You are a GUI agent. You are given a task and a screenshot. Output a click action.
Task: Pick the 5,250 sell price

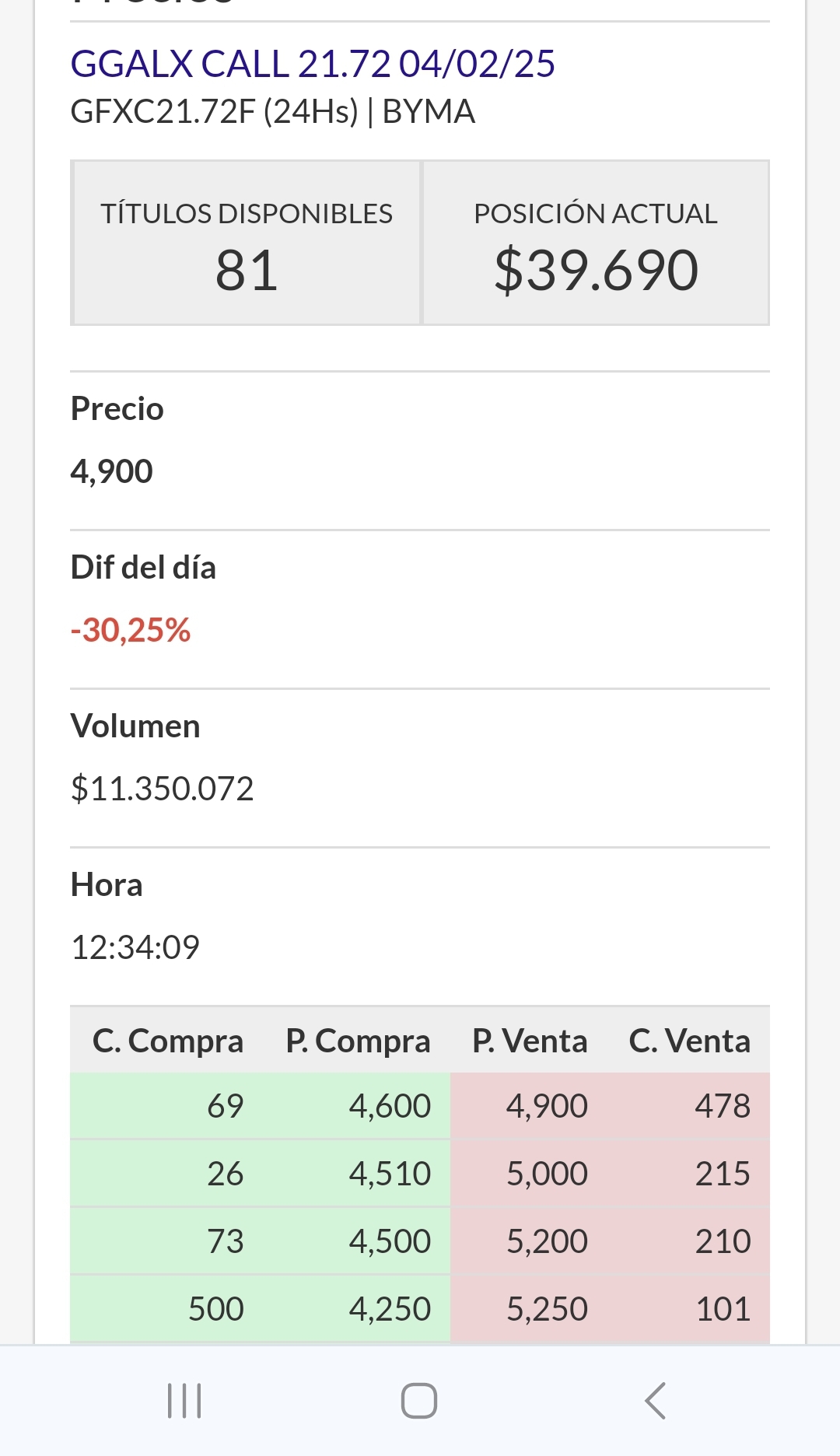(x=547, y=1309)
